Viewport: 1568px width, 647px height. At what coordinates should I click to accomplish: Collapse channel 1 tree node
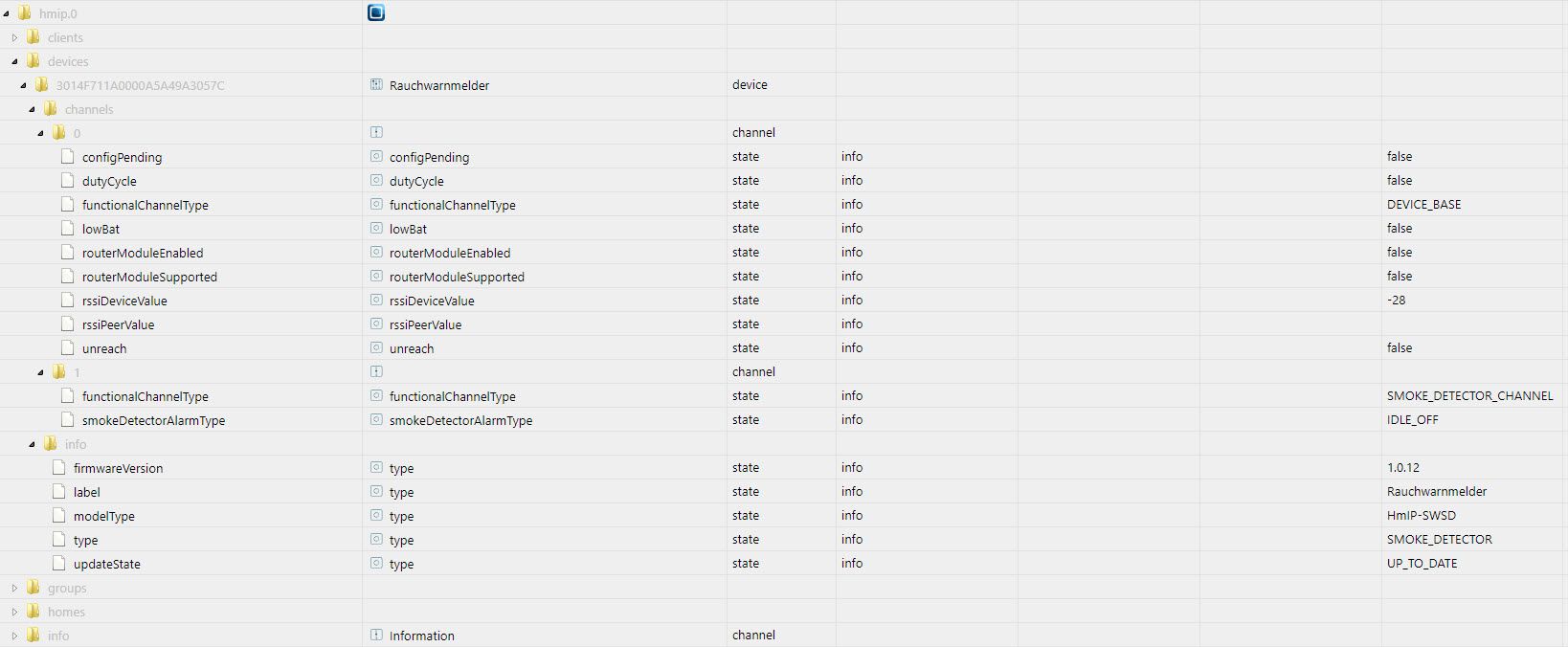[40, 372]
